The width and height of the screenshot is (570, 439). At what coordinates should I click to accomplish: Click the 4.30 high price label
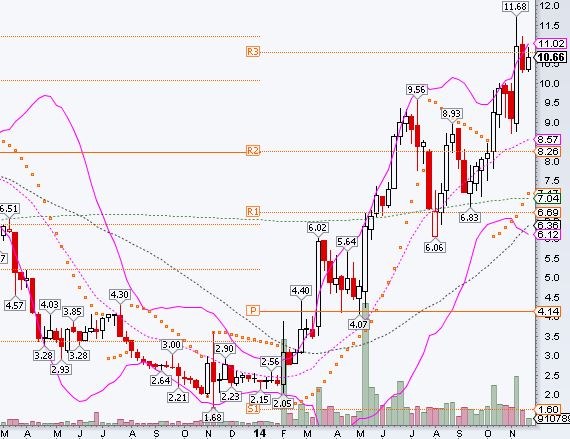[120, 294]
